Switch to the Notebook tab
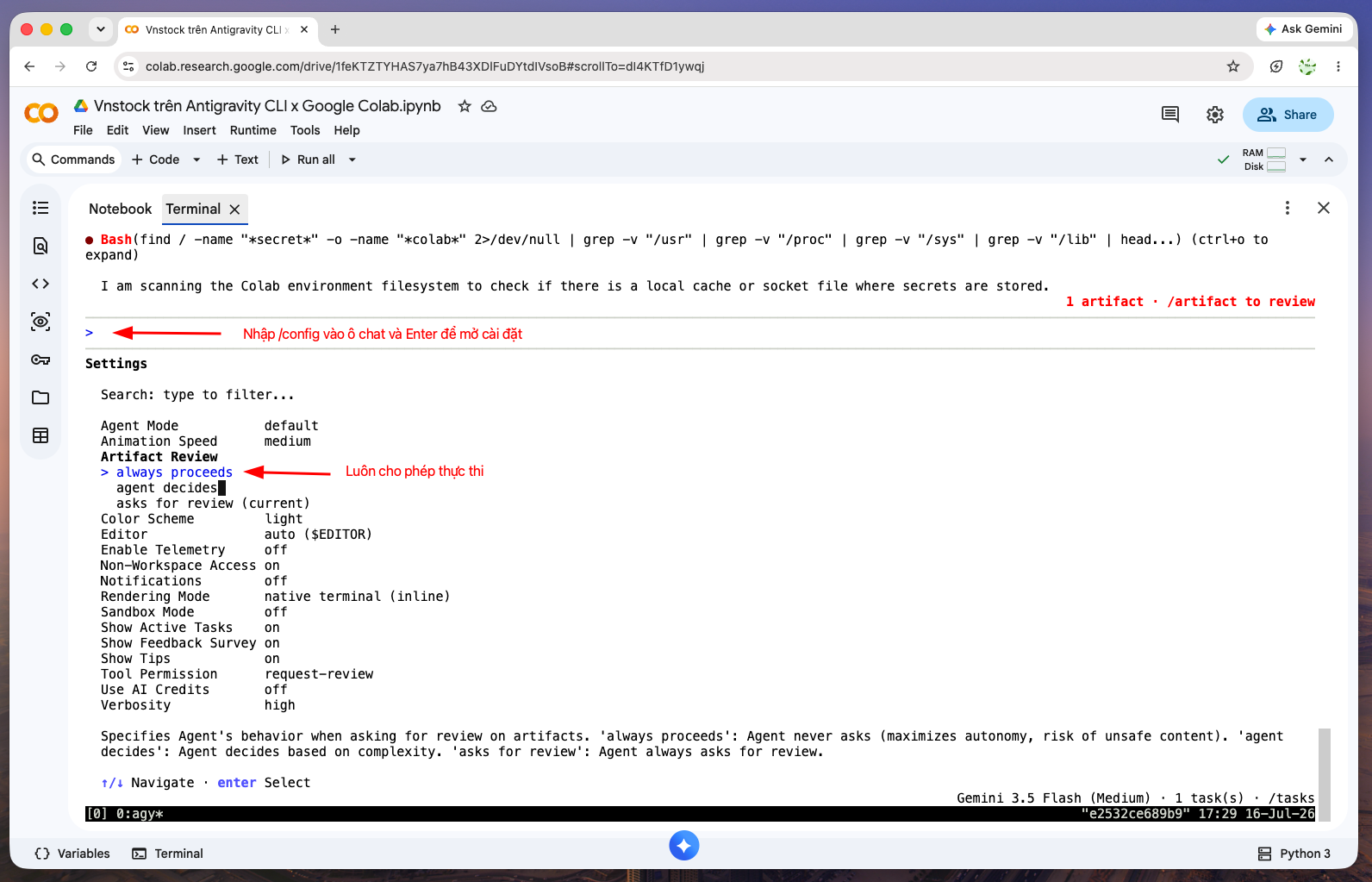The width and height of the screenshot is (1372, 882). pyautogui.click(x=120, y=209)
